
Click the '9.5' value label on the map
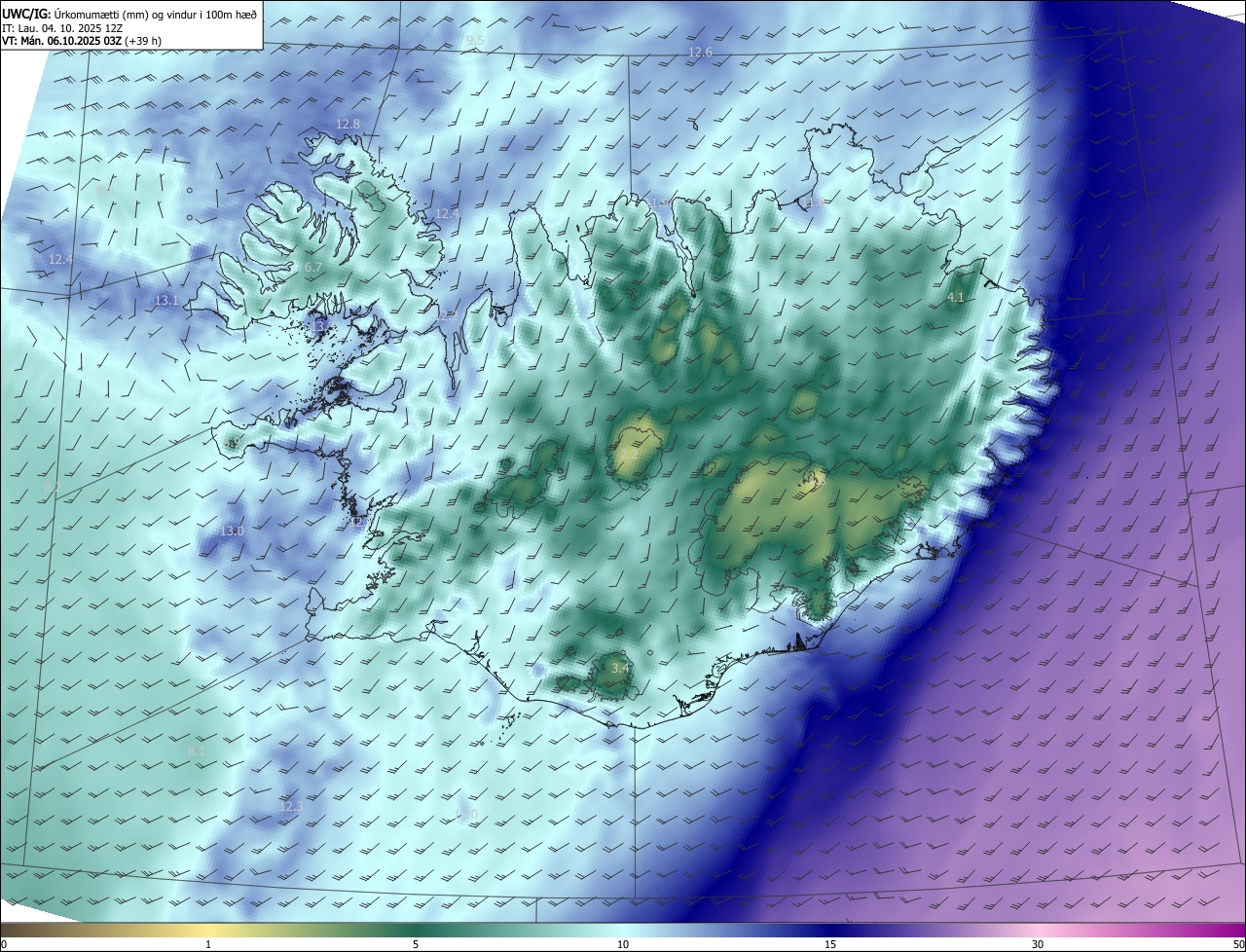[x=475, y=40]
